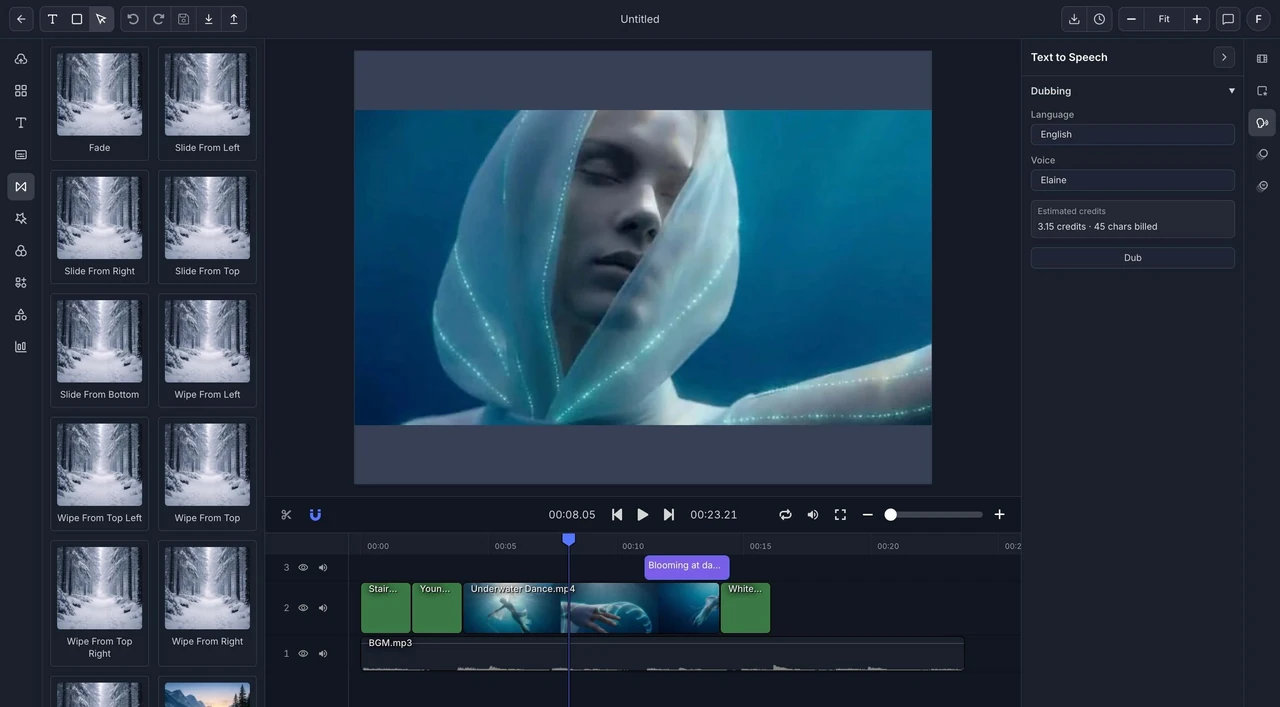The width and height of the screenshot is (1280, 707).
Task: Mute track 3 speaker icon
Action: coord(323,568)
